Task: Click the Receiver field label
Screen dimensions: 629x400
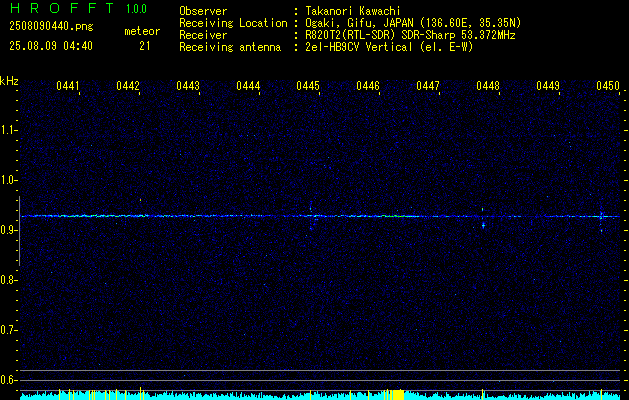Action: click(x=203, y=35)
